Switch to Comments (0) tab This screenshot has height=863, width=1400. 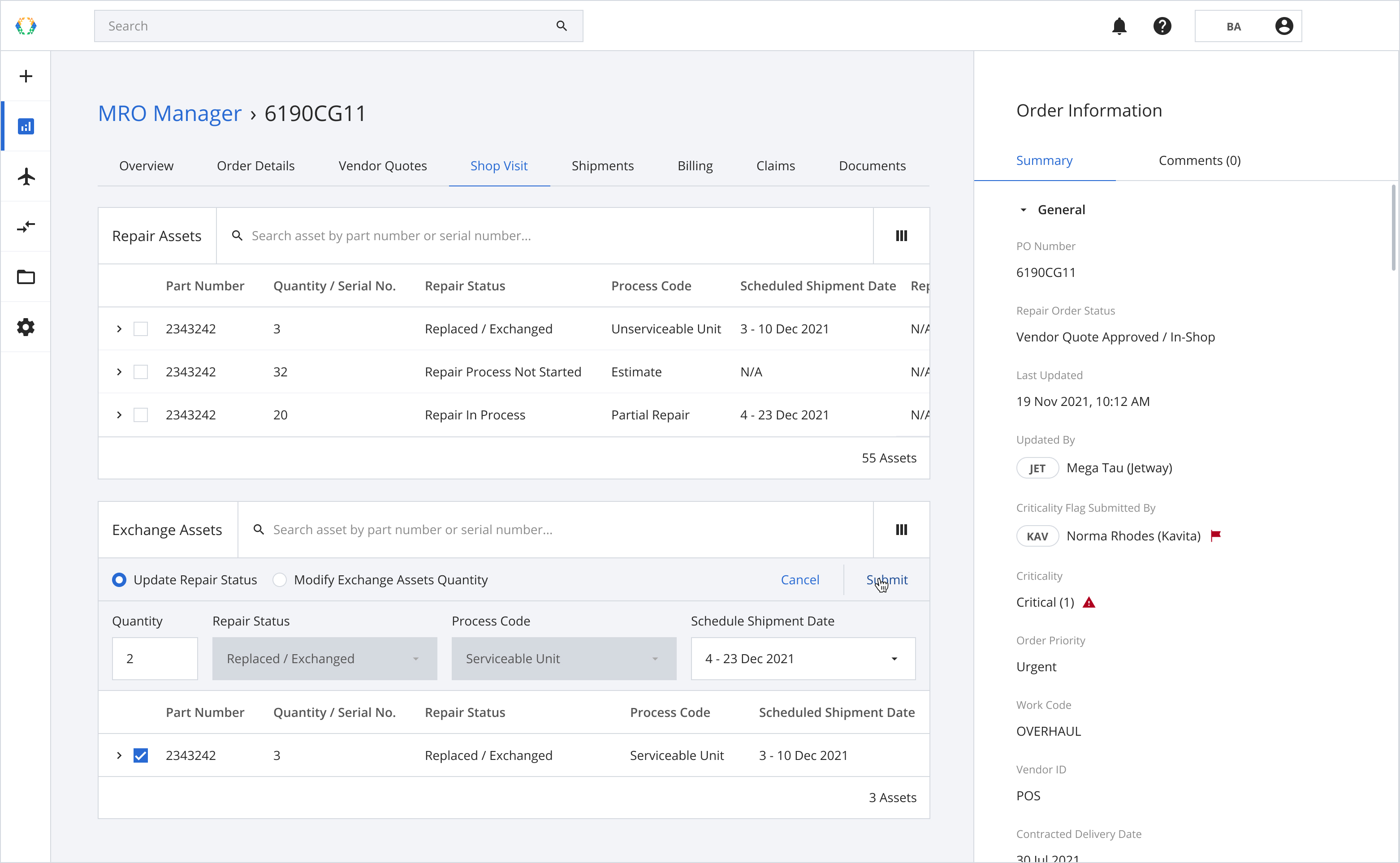click(1200, 161)
